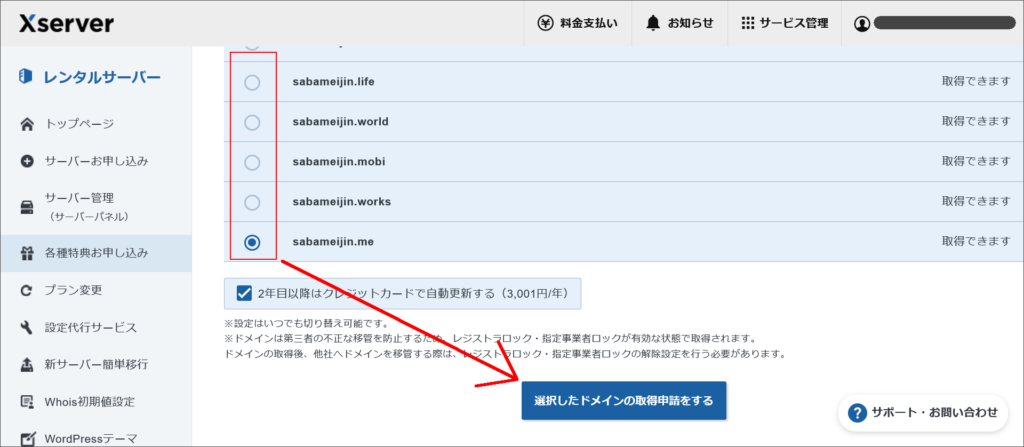This screenshot has width=1024, height=447.
Task: Open サービス管理 menu in the header
Action: [x=784, y=24]
